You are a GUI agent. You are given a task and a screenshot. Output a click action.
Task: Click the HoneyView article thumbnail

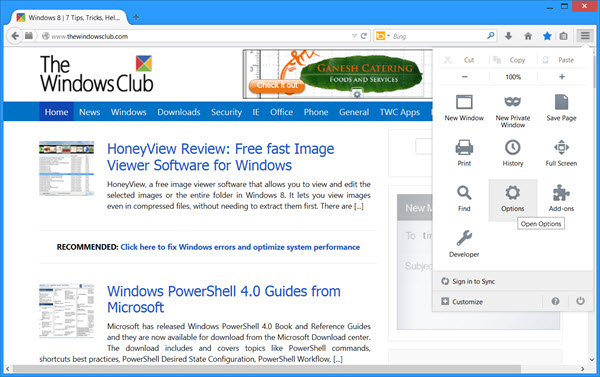click(66, 168)
